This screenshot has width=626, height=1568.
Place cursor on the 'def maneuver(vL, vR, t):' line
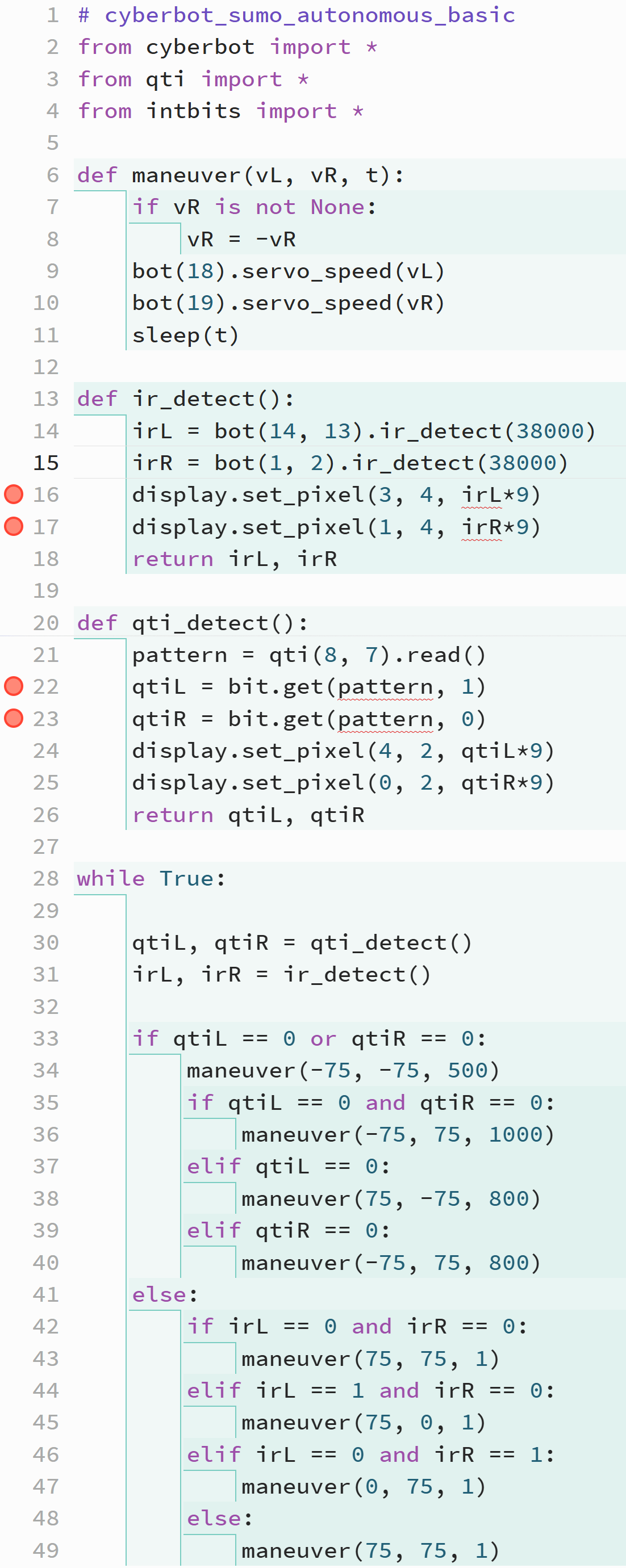coord(240,175)
